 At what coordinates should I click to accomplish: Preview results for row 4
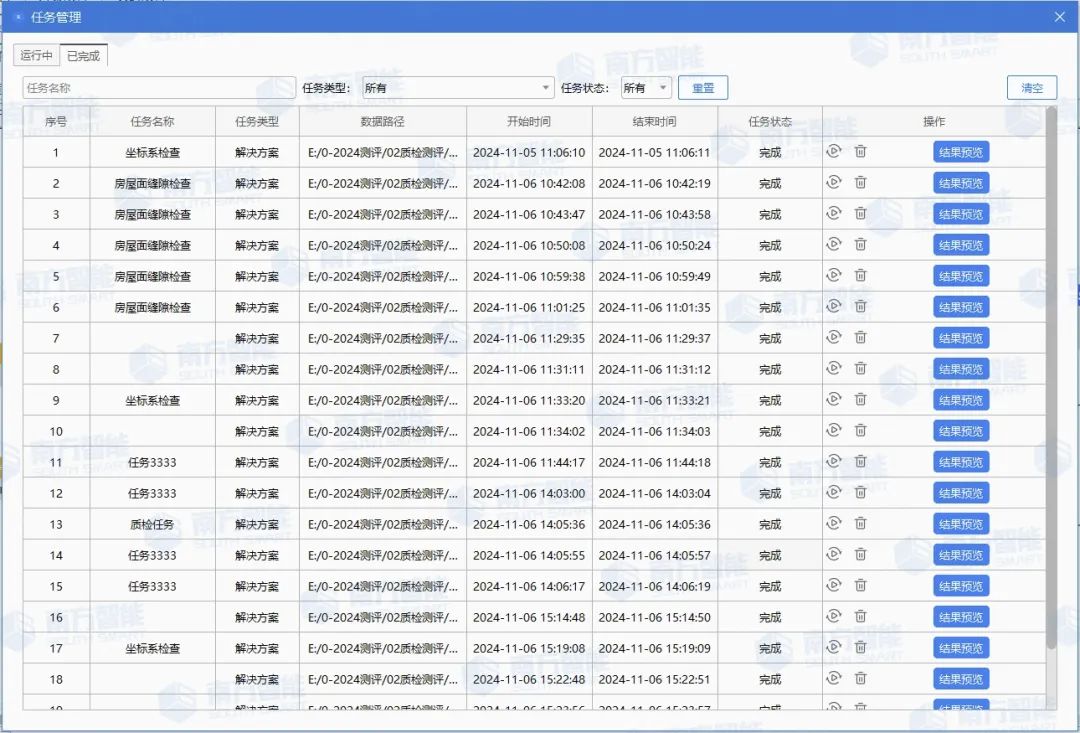pyautogui.click(x=961, y=245)
